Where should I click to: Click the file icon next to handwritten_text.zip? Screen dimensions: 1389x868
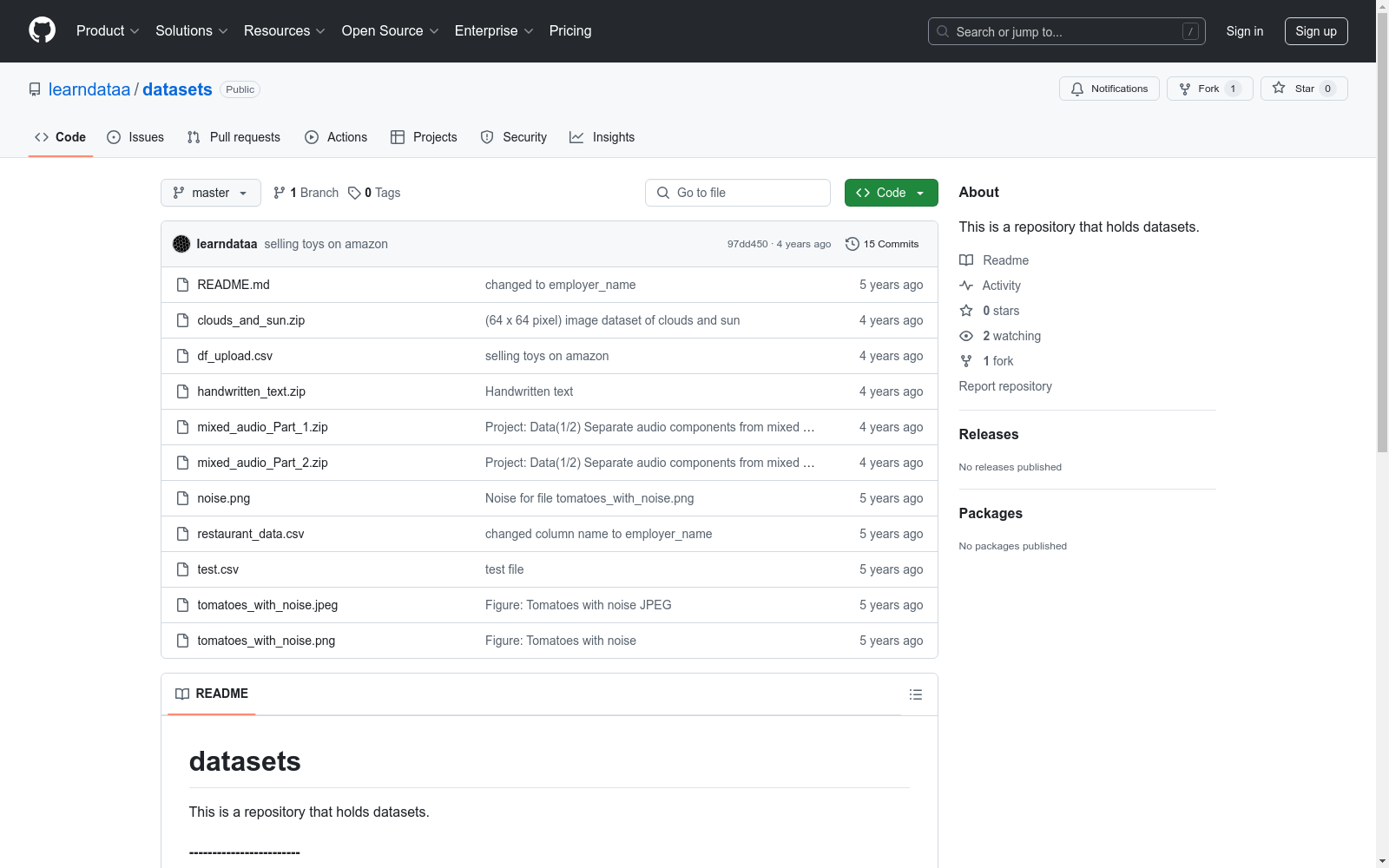click(182, 391)
